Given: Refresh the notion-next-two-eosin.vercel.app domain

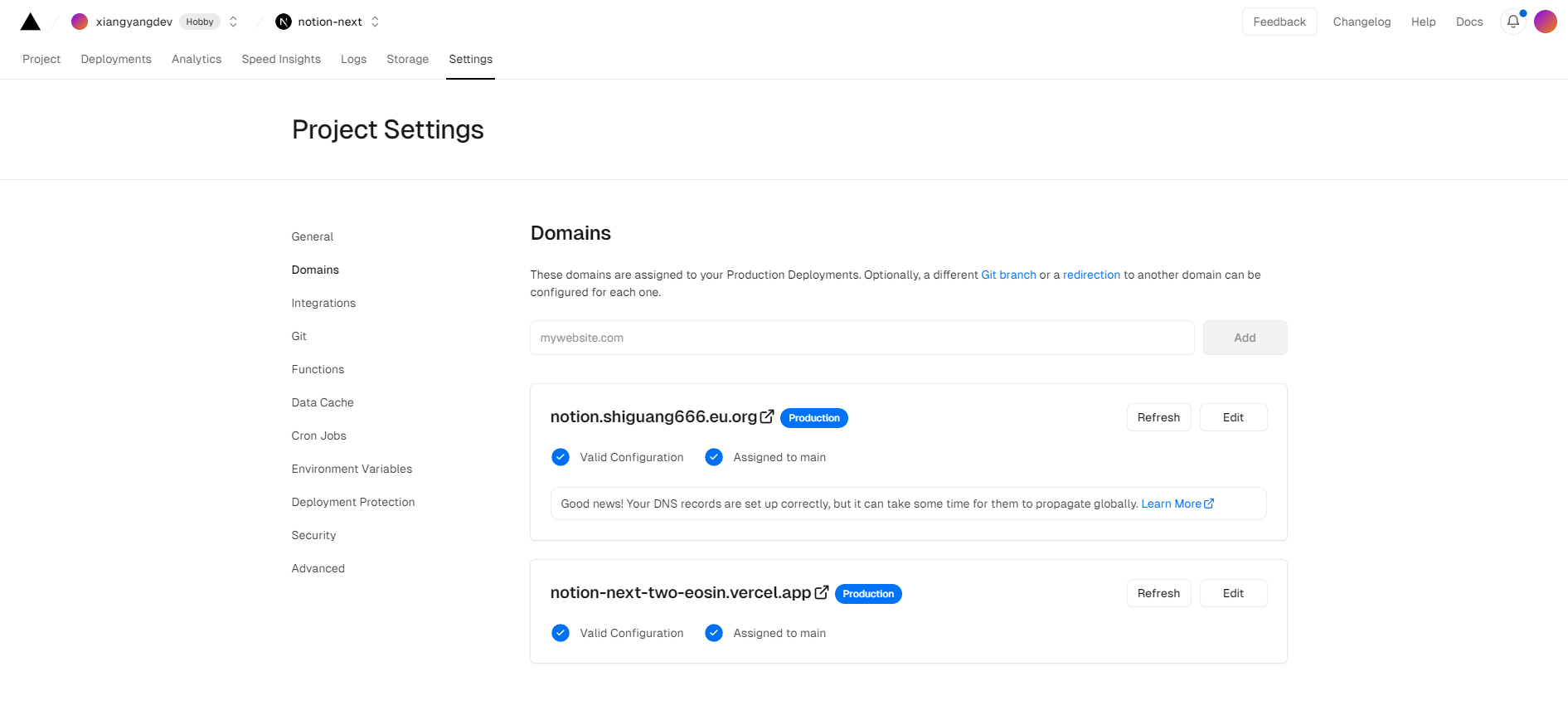Looking at the screenshot, I should pyautogui.click(x=1158, y=593).
